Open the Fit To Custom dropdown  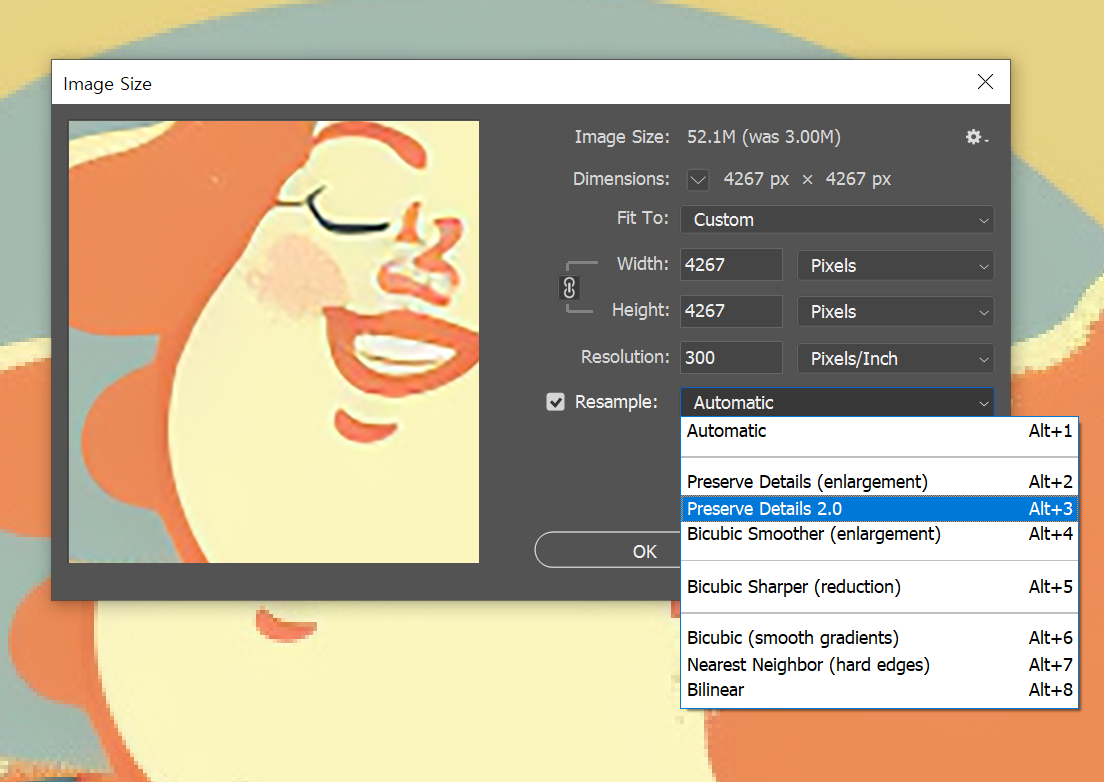837,220
